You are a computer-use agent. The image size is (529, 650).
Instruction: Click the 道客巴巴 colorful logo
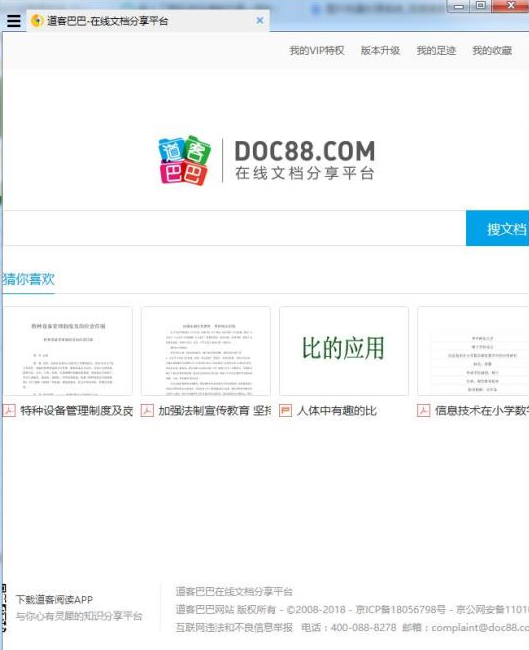(184, 160)
